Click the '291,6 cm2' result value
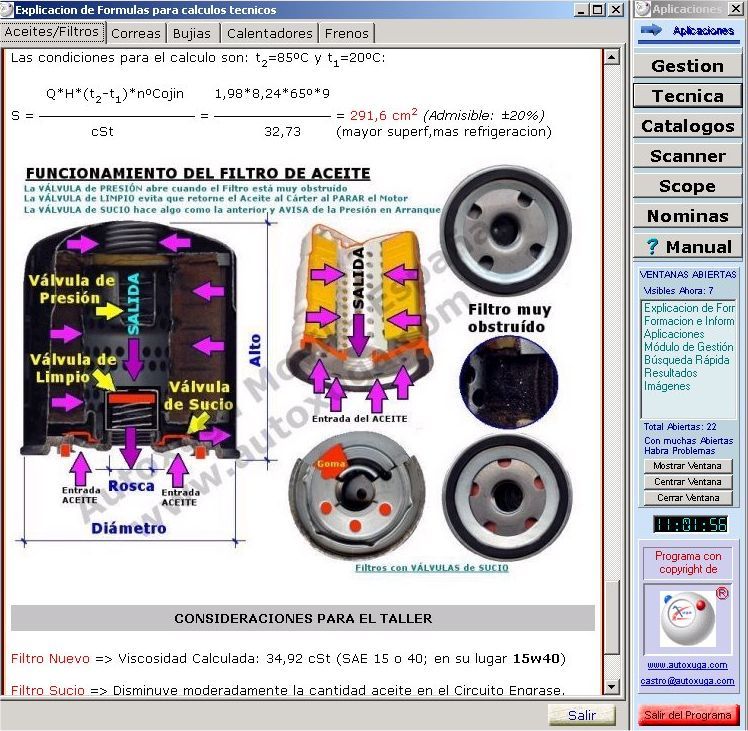The height and width of the screenshot is (731, 748). click(x=384, y=115)
